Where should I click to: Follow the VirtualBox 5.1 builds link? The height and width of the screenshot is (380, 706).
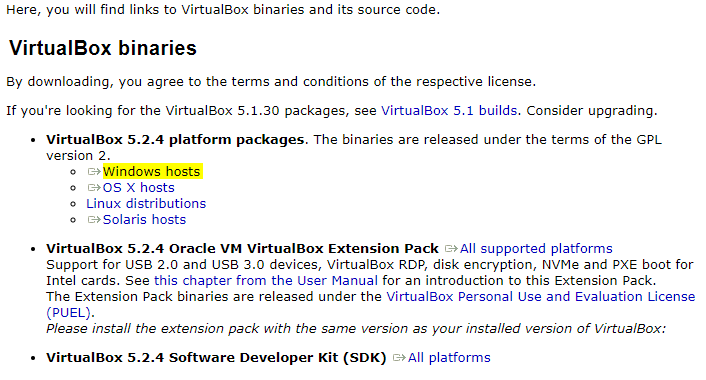tap(449, 111)
